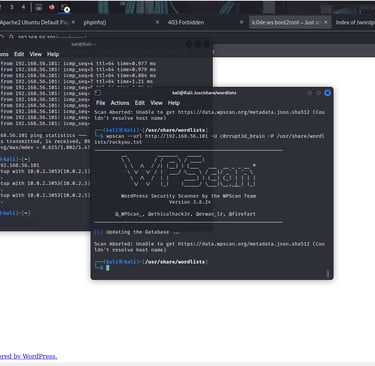The image size is (375, 366).
Task: Click the icmp_seq=4 ping reply line
Action: [x=78, y=63]
